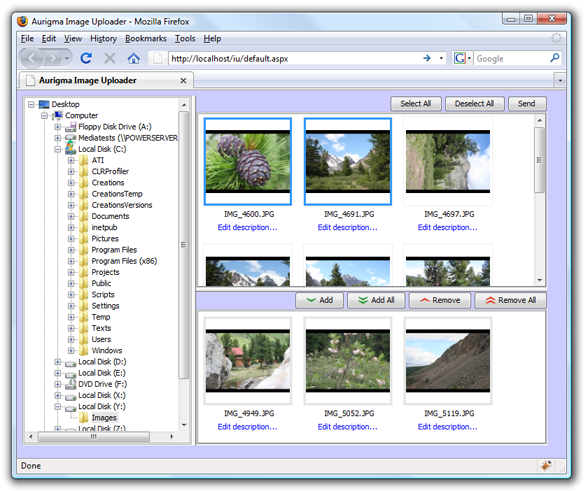Click the bug icon in status bar
The height and width of the screenshot is (491, 588).
tap(546, 465)
